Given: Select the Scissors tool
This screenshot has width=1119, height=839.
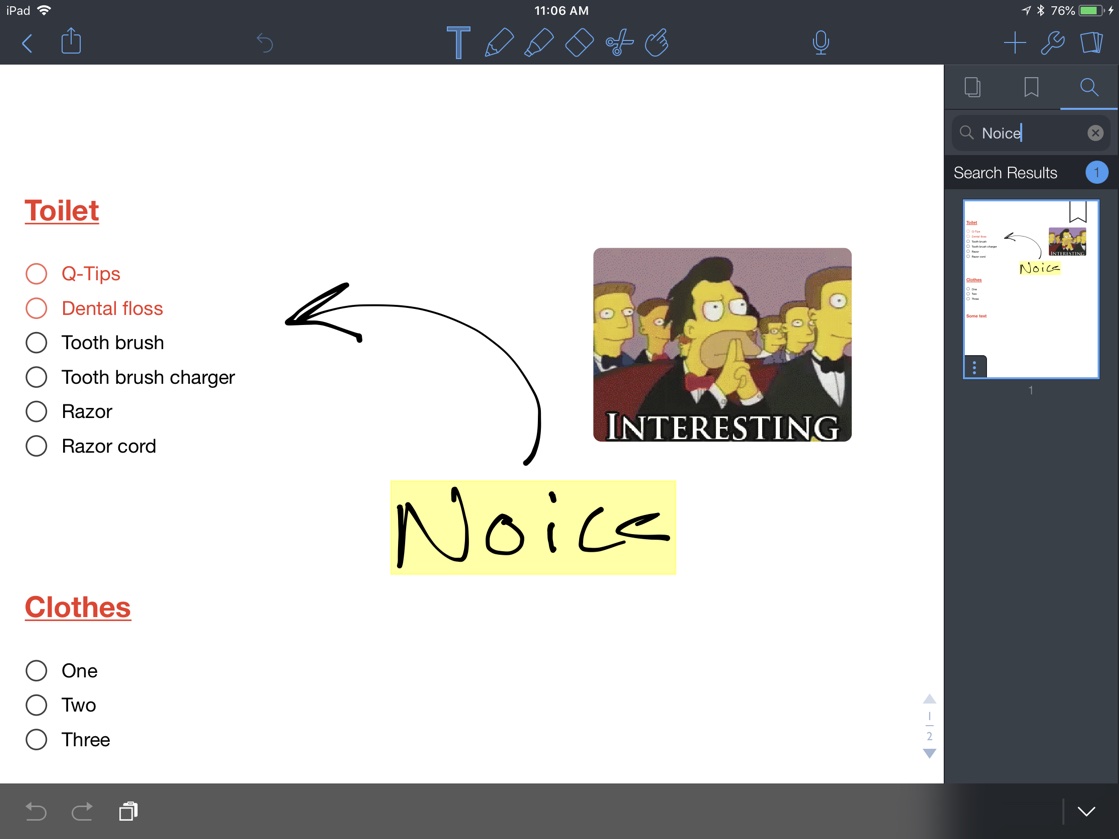Looking at the screenshot, I should click(619, 42).
